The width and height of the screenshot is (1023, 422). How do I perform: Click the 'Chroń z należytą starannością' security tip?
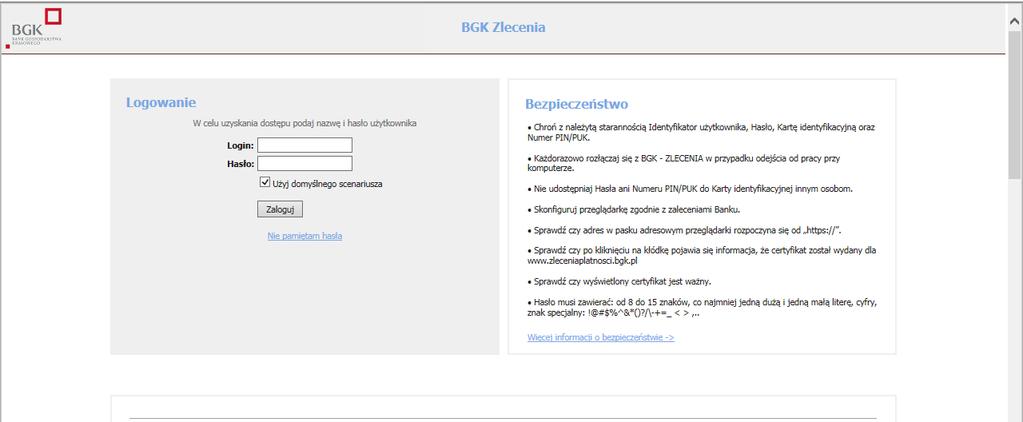pyautogui.click(x=701, y=132)
